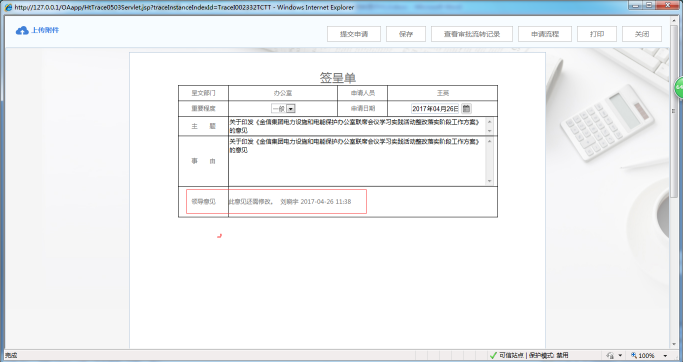Click the down arrow of 事由 field scrollbar
This screenshot has width=683, height=362.
click(489, 181)
